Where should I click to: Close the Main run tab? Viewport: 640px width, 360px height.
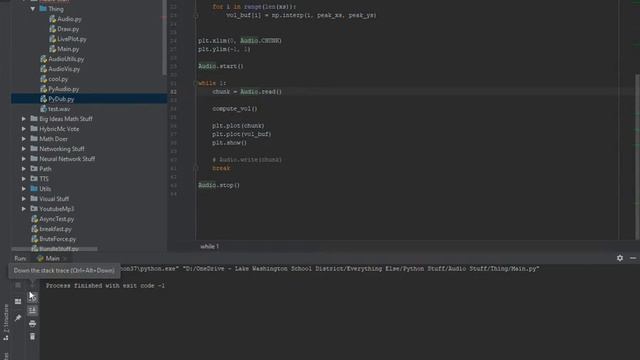click(x=65, y=259)
